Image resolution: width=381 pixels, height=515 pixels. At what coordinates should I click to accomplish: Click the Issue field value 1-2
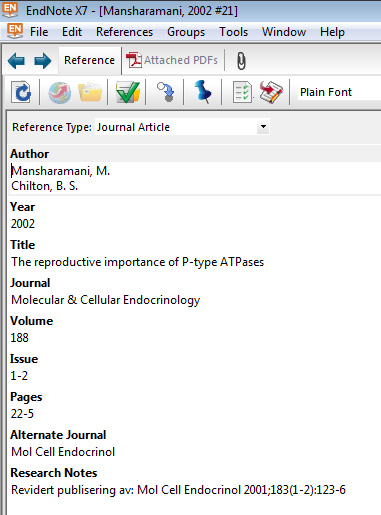tap(19, 376)
